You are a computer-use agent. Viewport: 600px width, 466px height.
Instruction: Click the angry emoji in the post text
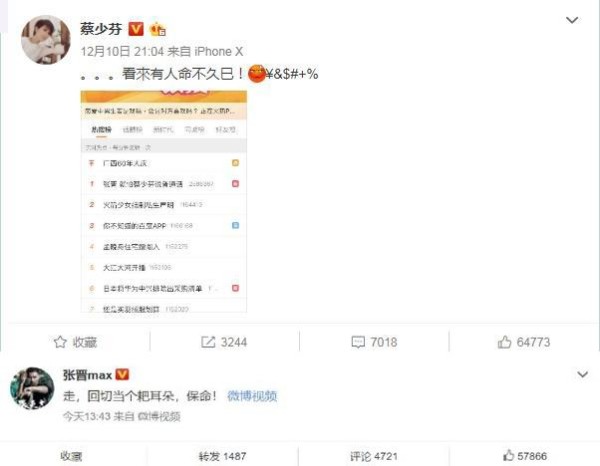257,73
